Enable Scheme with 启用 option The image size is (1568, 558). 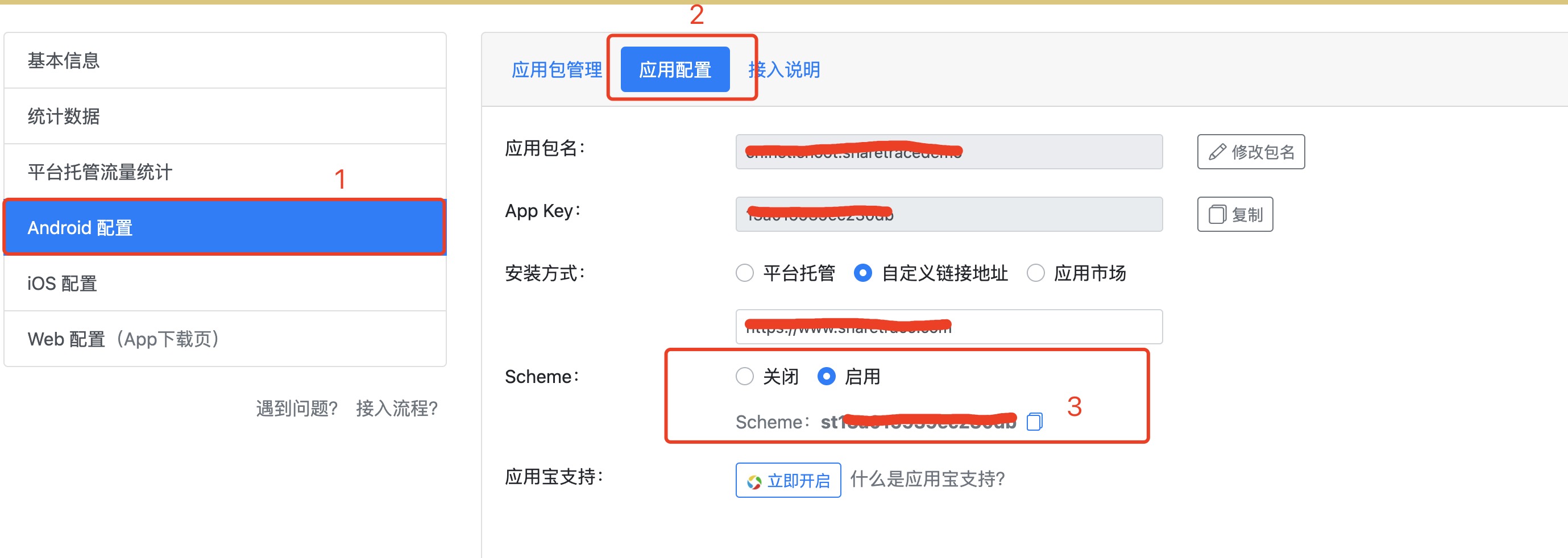coord(826,377)
